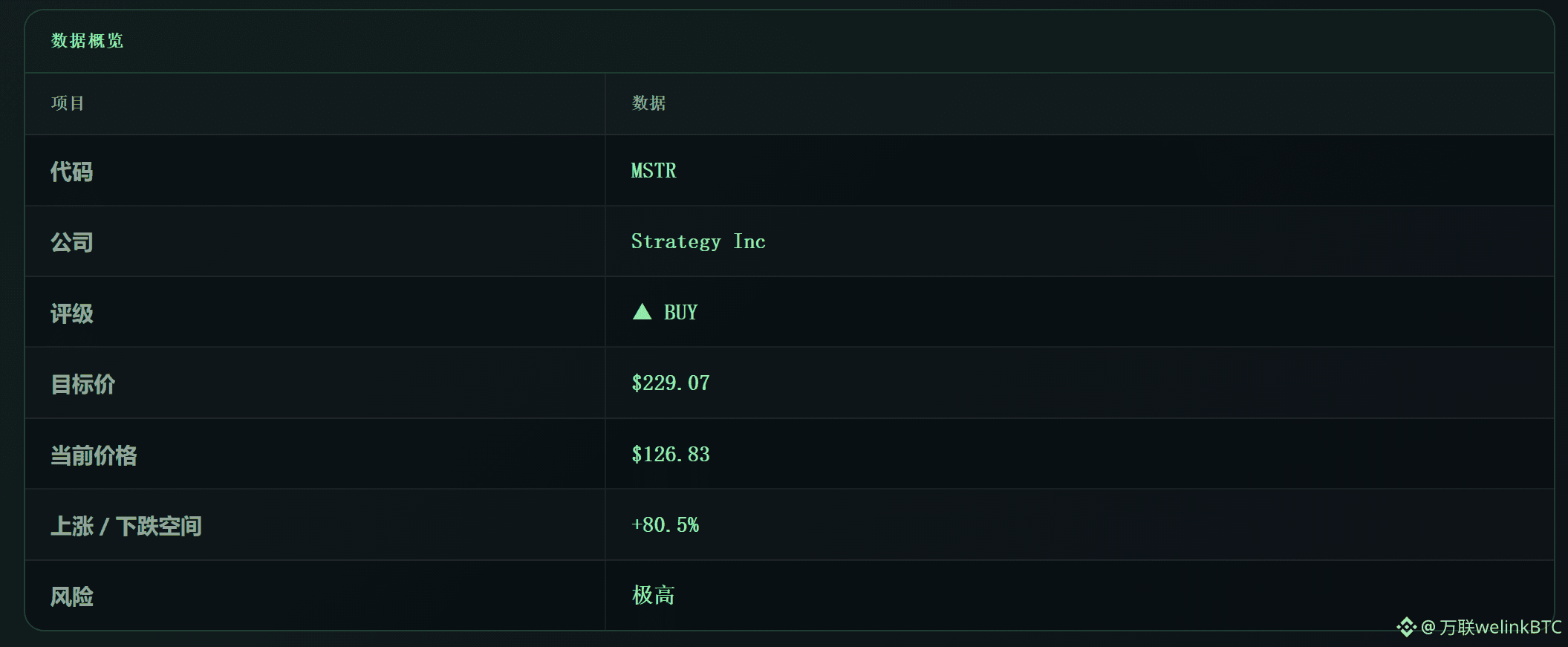Click the +80.5% upside value
Viewport: 1568px width, 647px height.
[665, 525]
